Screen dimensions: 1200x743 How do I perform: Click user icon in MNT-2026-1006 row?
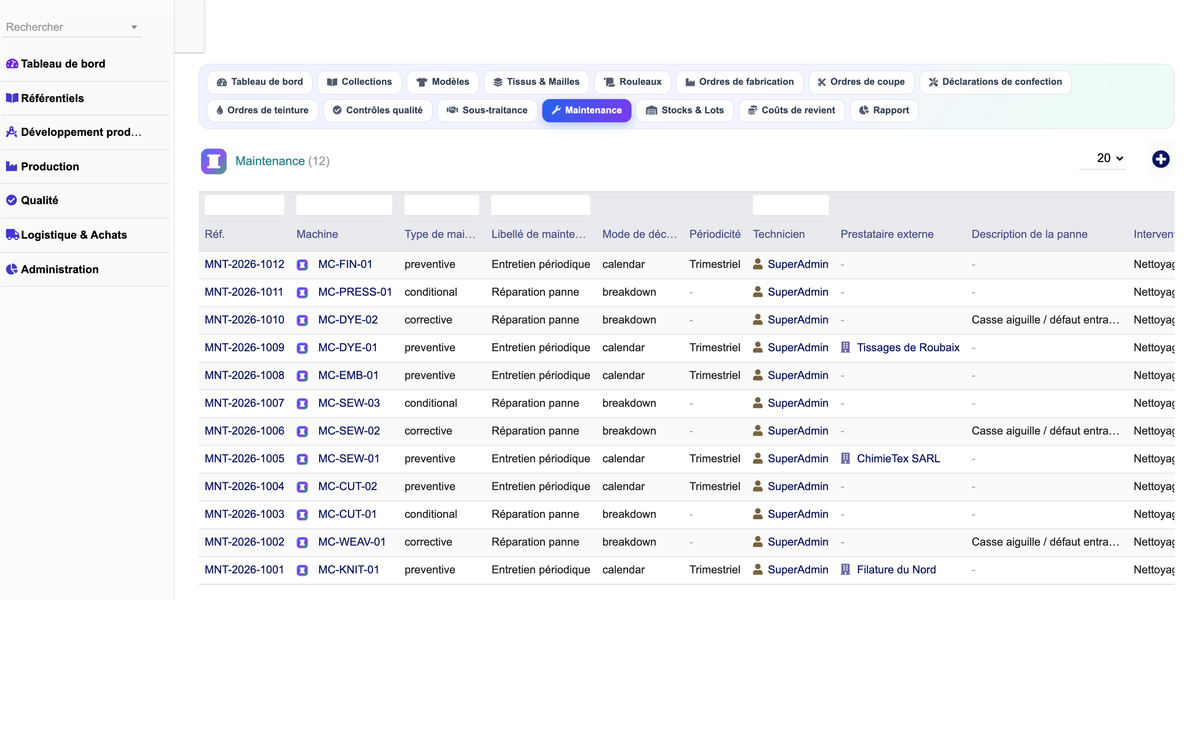point(758,431)
